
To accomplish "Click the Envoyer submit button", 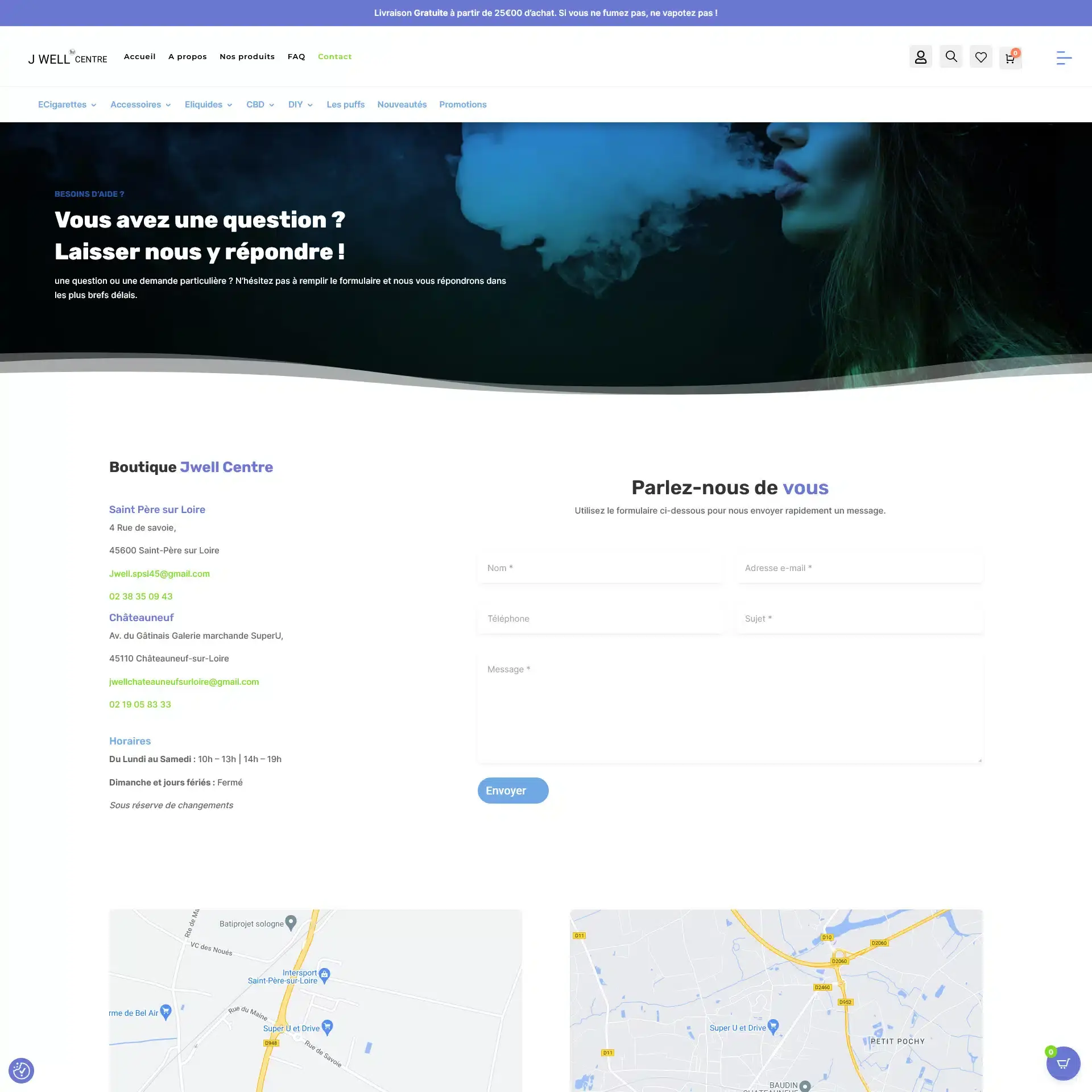I will (x=513, y=791).
